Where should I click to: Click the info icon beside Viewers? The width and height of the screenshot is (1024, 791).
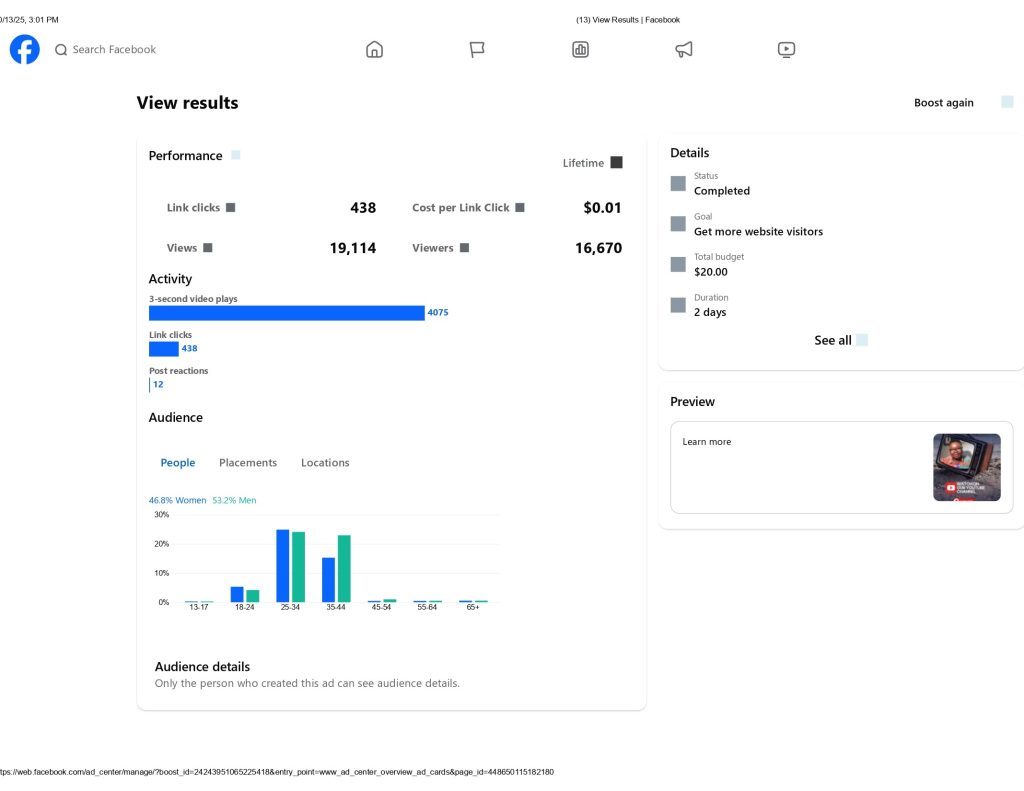point(464,248)
